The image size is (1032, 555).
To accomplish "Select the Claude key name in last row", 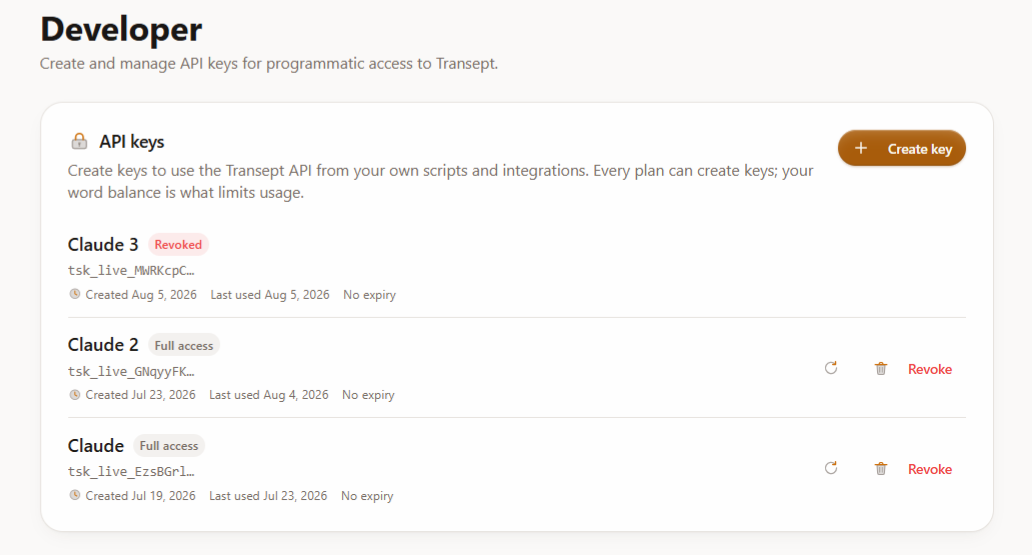I will tap(95, 446).
